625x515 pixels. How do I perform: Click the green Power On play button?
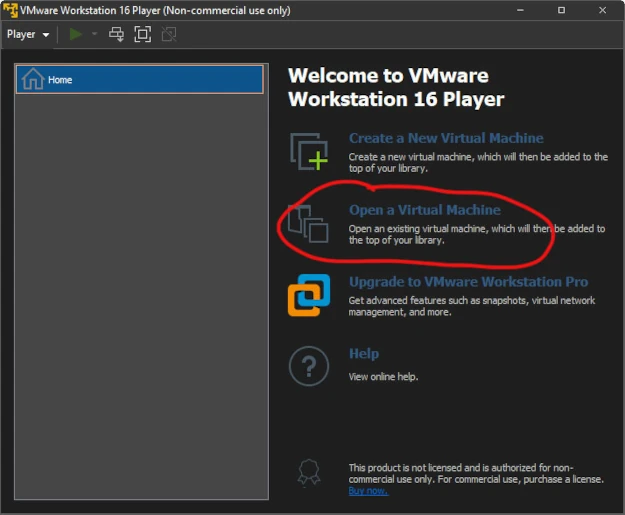(x=76, y=34)
